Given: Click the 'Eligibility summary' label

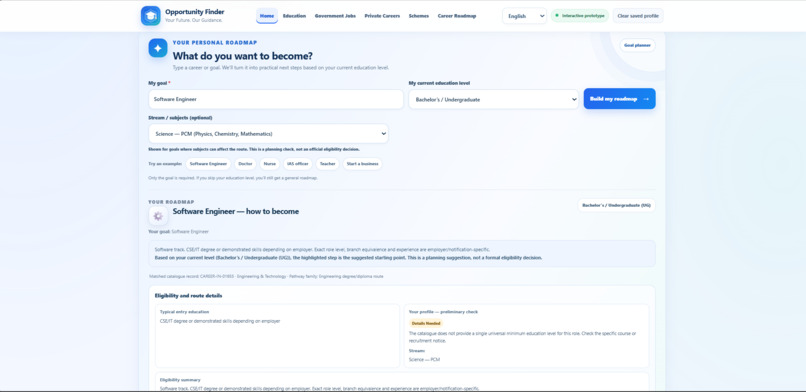Looking at the screenshot, I should [x=180, y=380].
